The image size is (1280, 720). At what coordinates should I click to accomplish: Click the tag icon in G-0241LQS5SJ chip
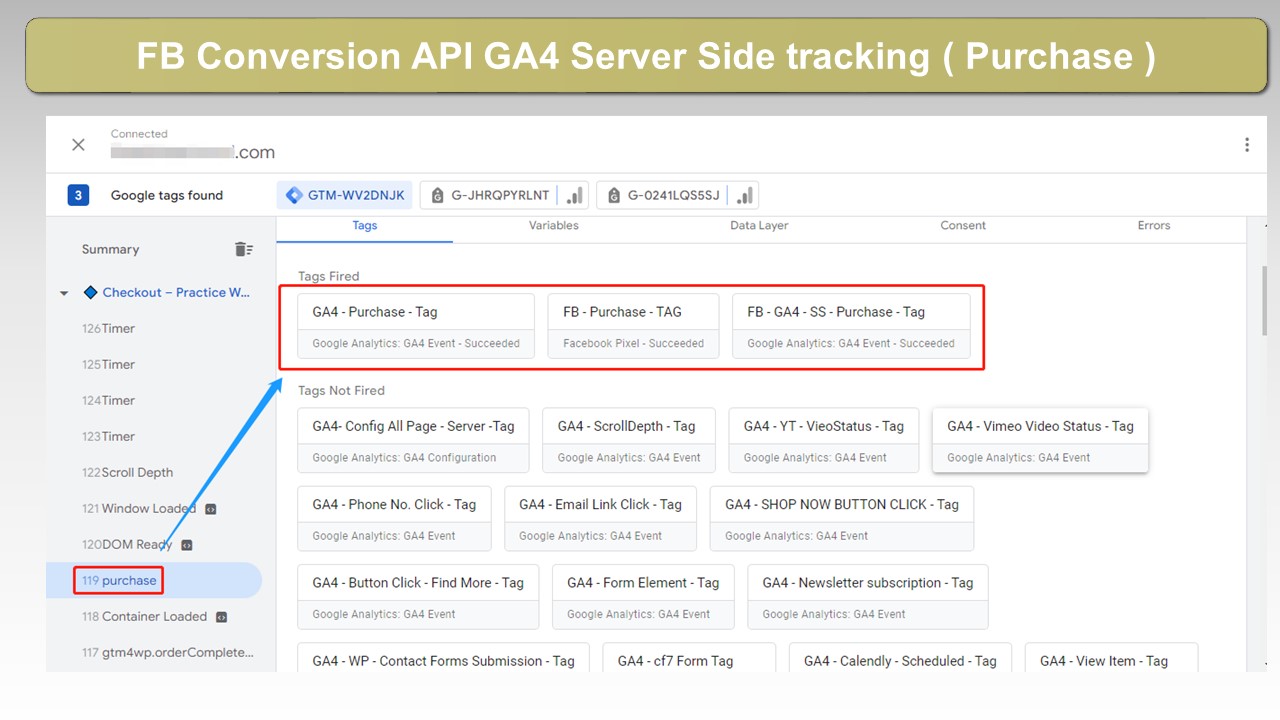click(x=613, y=195)
